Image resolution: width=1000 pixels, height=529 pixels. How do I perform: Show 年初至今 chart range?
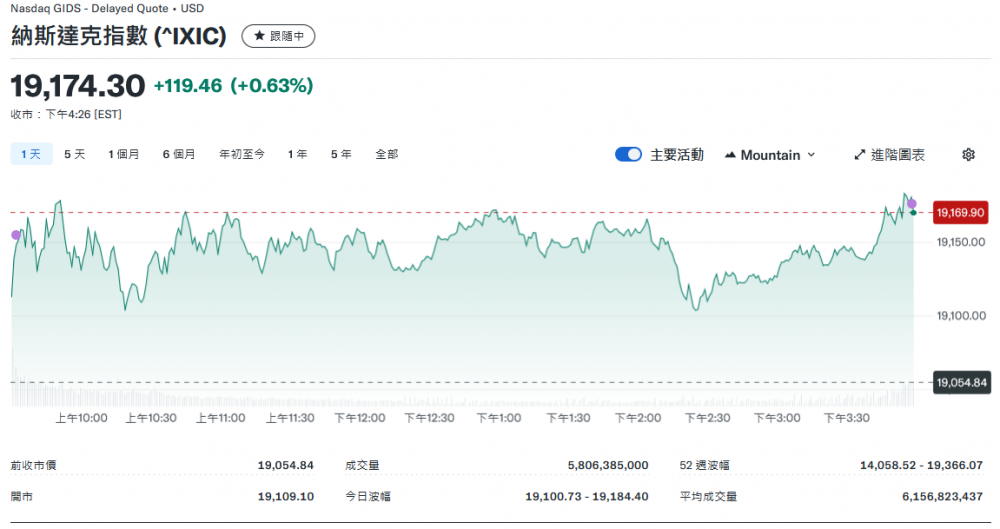click(242, 154)
